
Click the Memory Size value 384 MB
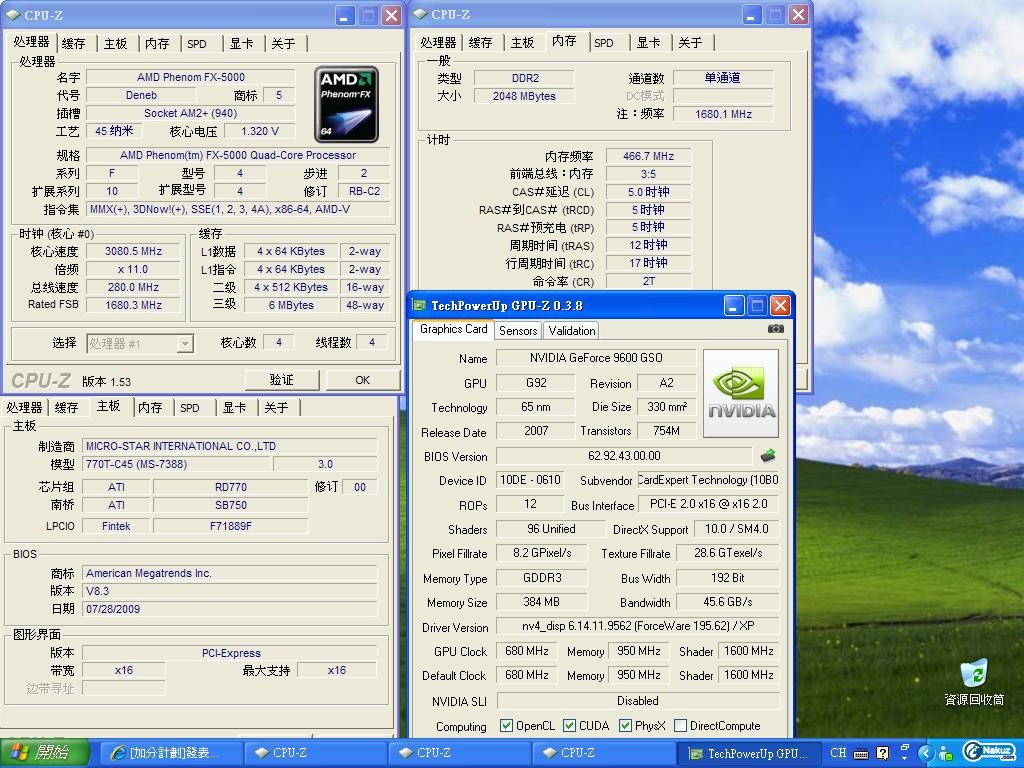[541, 602]
